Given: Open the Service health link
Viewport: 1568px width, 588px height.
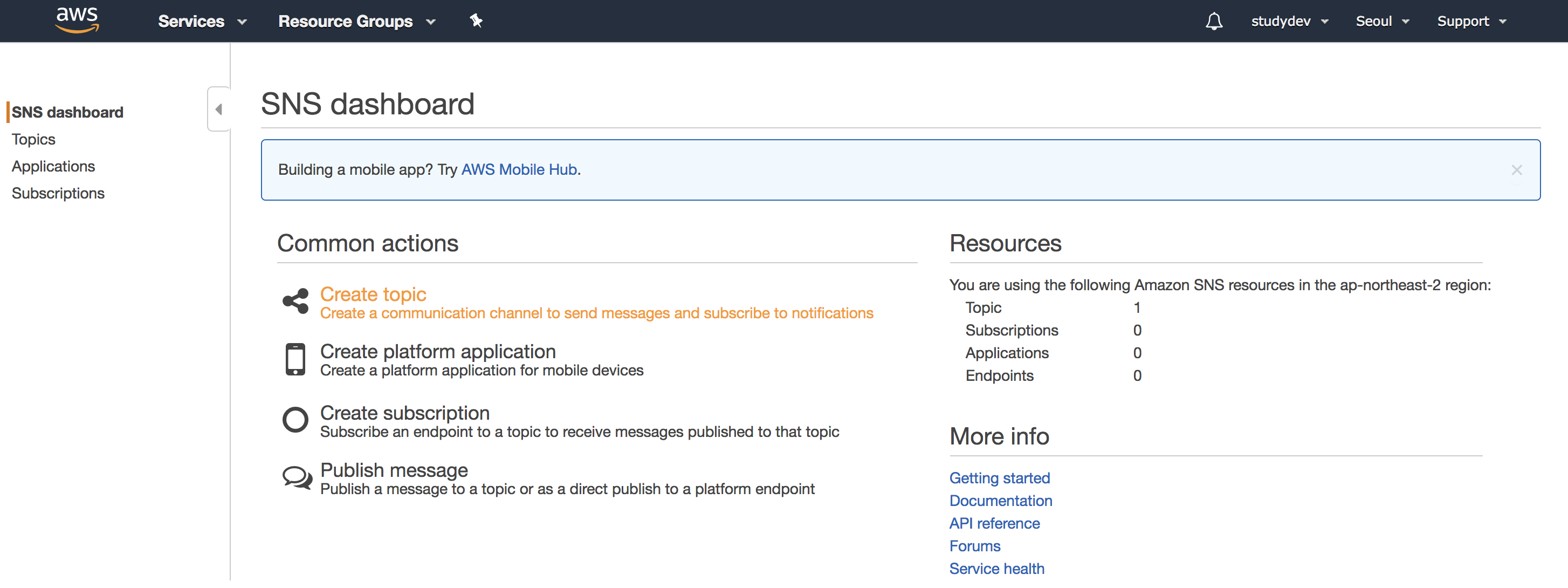Looking at the screenshot, I should point(996,569).
